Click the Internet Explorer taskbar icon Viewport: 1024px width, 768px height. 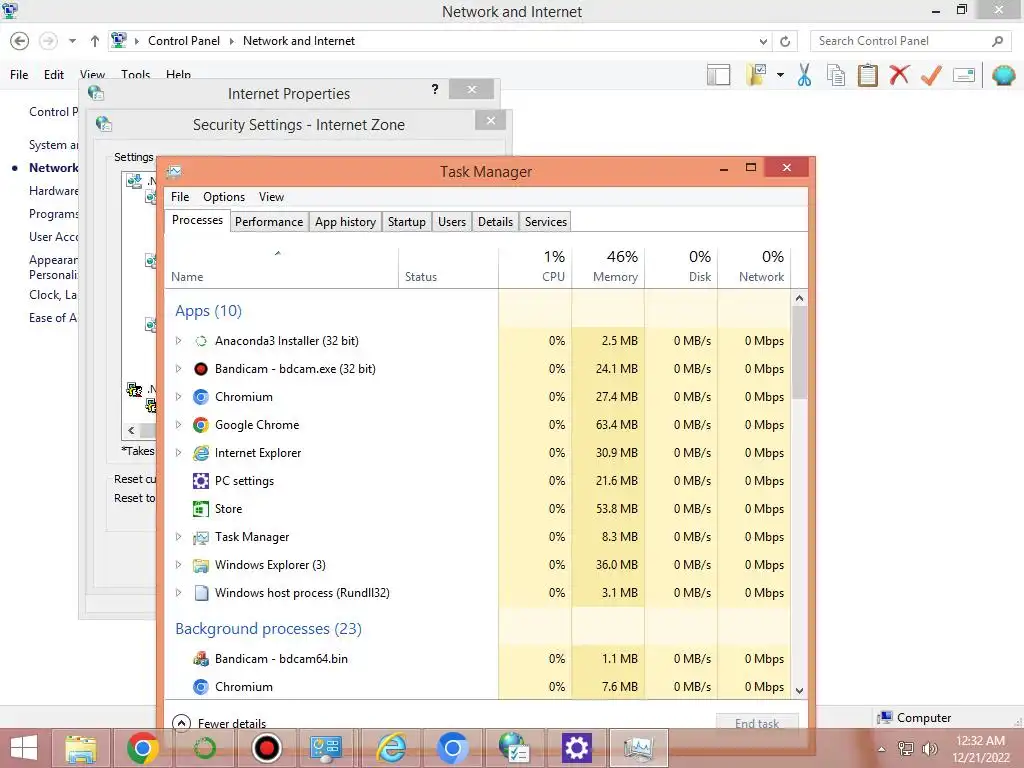391,748
